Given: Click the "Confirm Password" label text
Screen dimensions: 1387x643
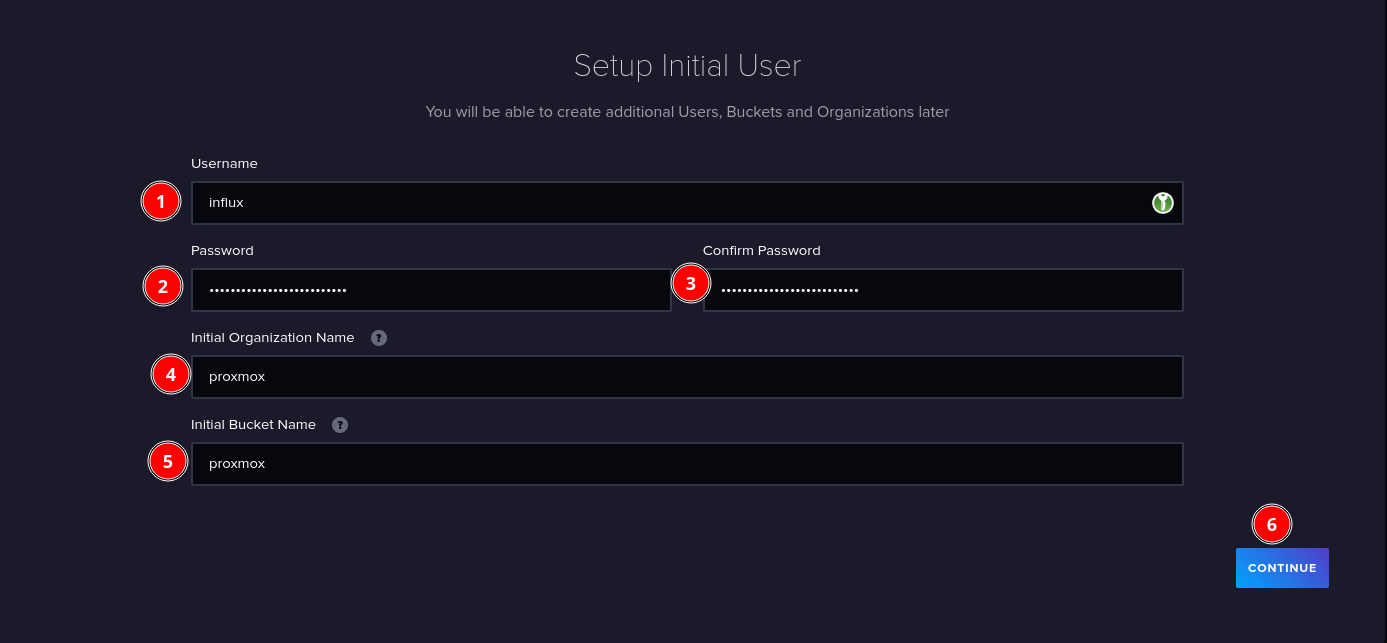Looking at the screenshot, I should [761, 251].
